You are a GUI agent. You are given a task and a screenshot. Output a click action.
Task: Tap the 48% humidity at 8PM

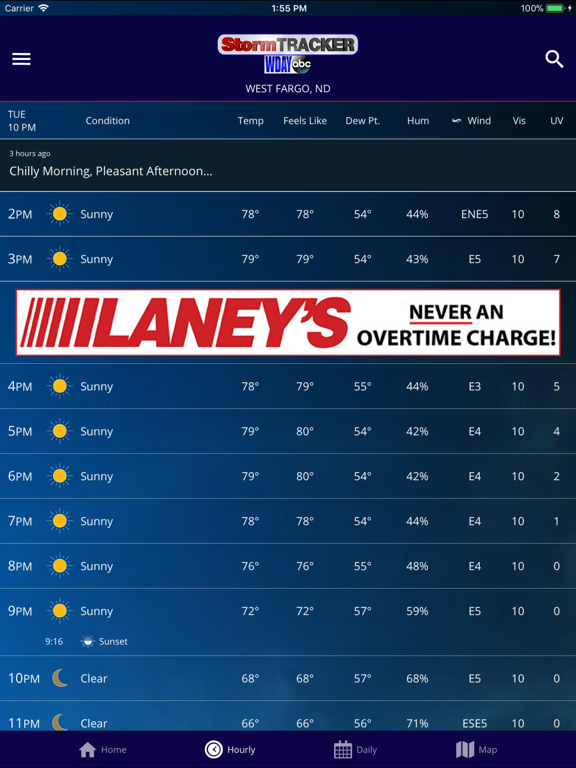(x=417, y=566)
